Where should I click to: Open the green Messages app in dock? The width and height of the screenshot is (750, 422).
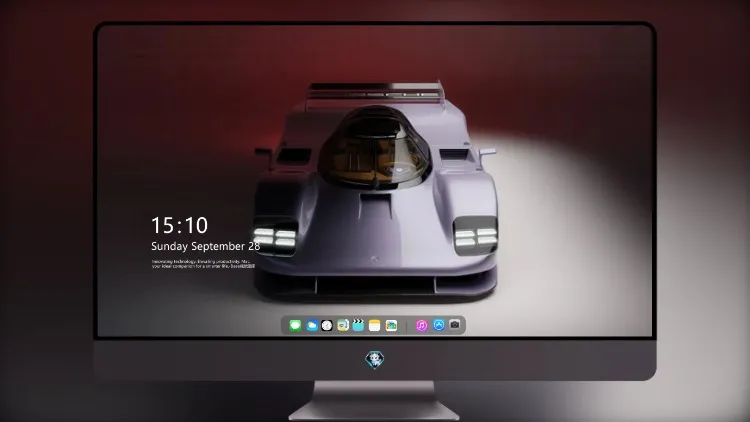click(x=295, y=325)
